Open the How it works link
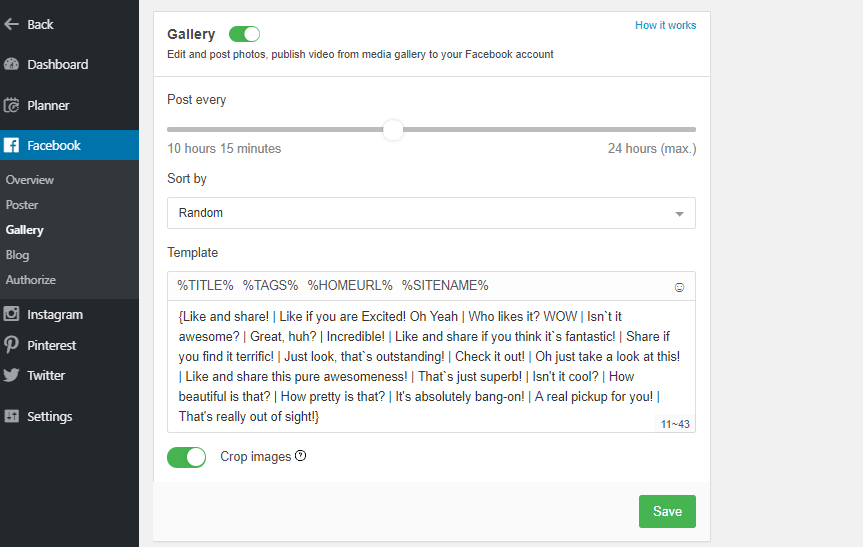863x547 pixels. coord(665,25)
